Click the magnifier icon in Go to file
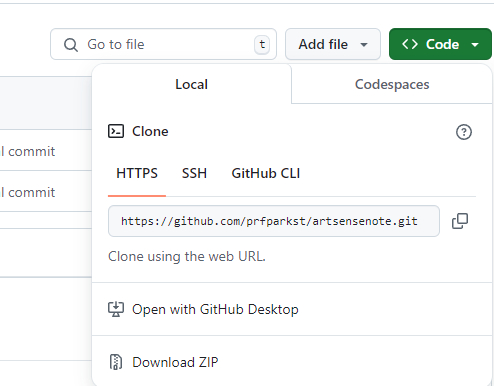 click(x=71, y=45)
